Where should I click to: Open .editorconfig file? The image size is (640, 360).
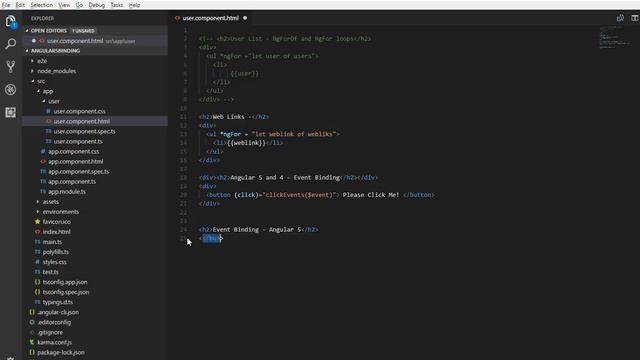pos(54,322)
